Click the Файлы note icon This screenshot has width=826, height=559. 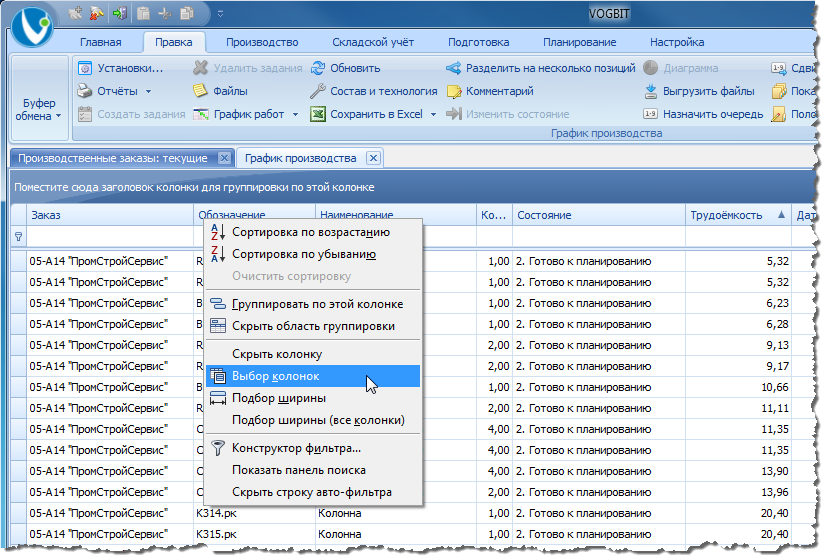[x=200, y=91]
